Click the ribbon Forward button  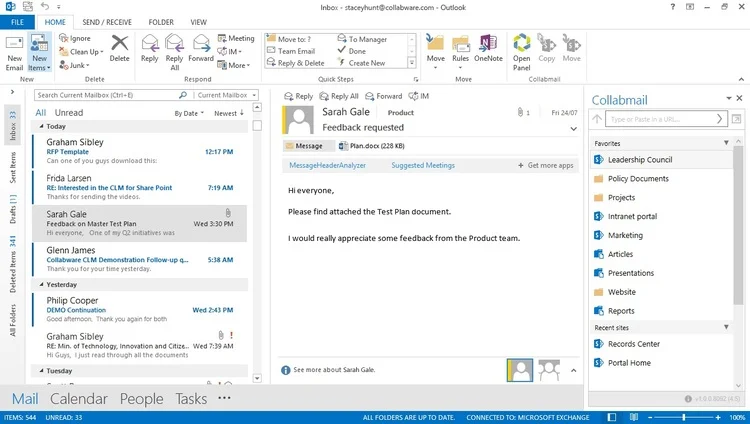click(201, 48)
